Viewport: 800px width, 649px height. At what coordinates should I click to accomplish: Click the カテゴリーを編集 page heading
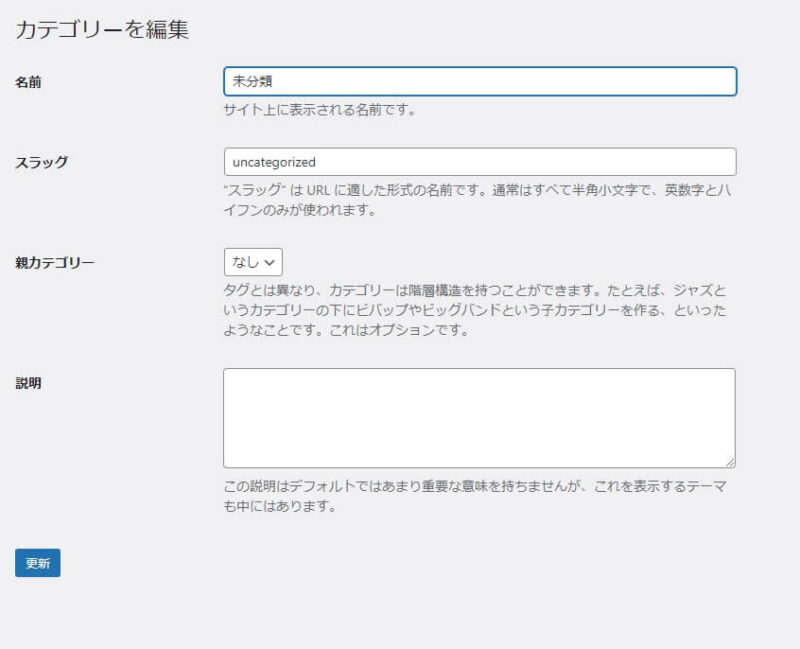[x=102, y=30]
